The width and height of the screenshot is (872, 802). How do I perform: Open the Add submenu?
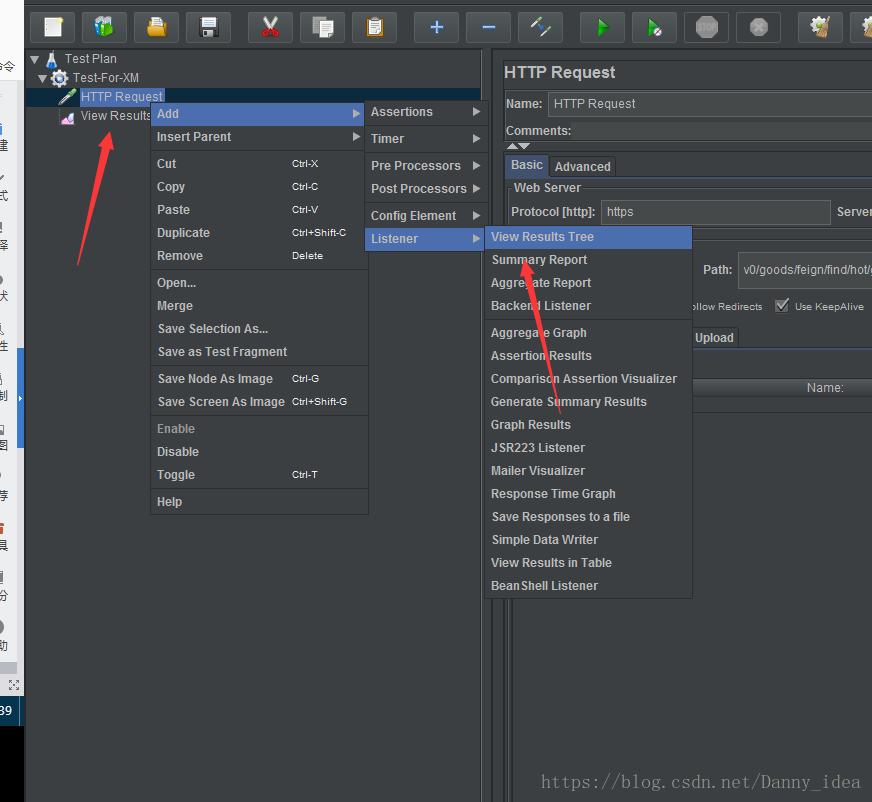[257, 114]
